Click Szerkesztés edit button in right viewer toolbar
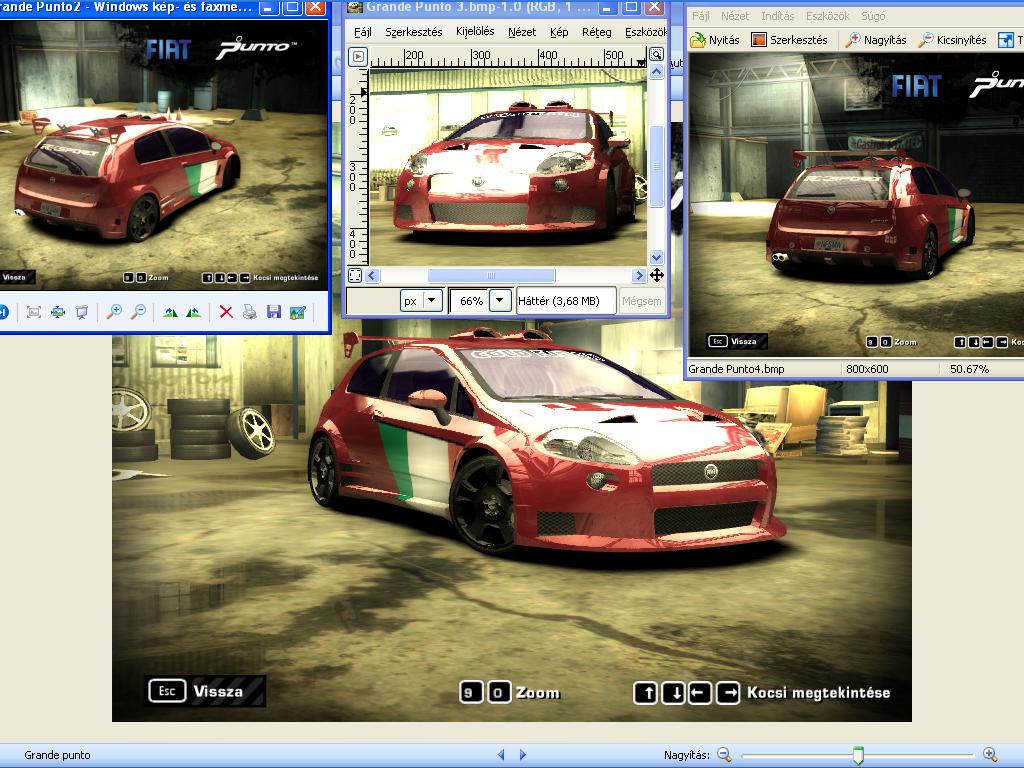The image size is (1024, 768). click(x=790, y=40)
